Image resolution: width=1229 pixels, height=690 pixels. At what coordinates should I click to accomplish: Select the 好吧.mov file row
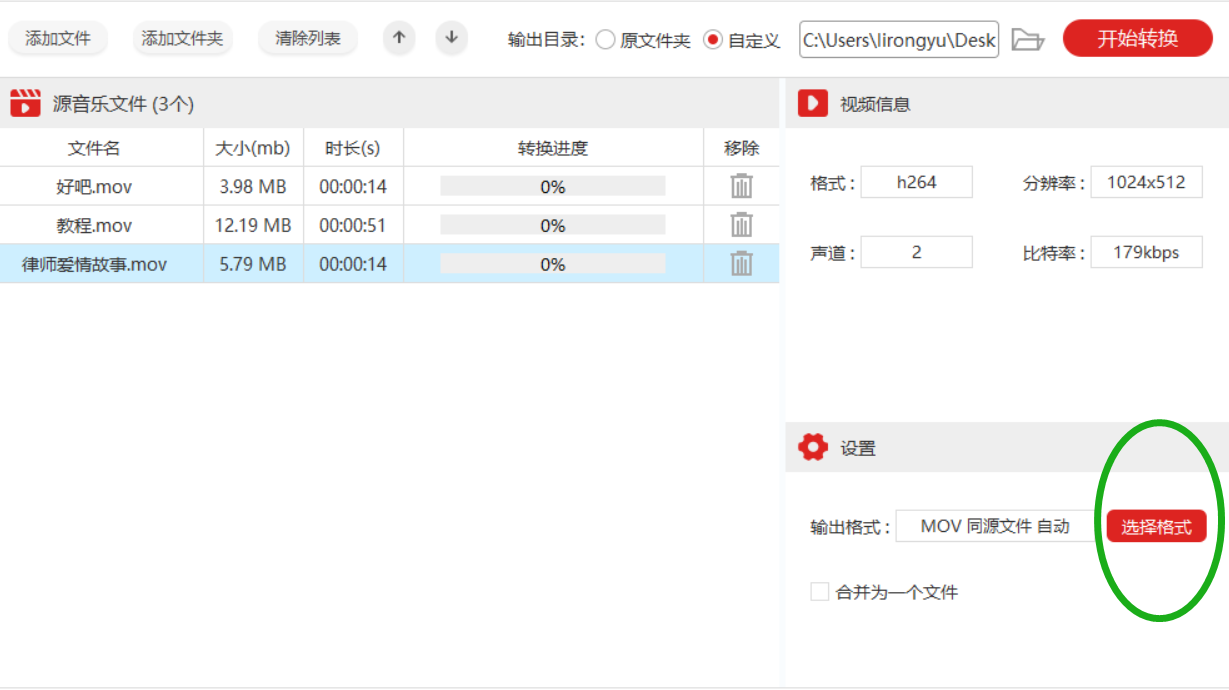389,186
